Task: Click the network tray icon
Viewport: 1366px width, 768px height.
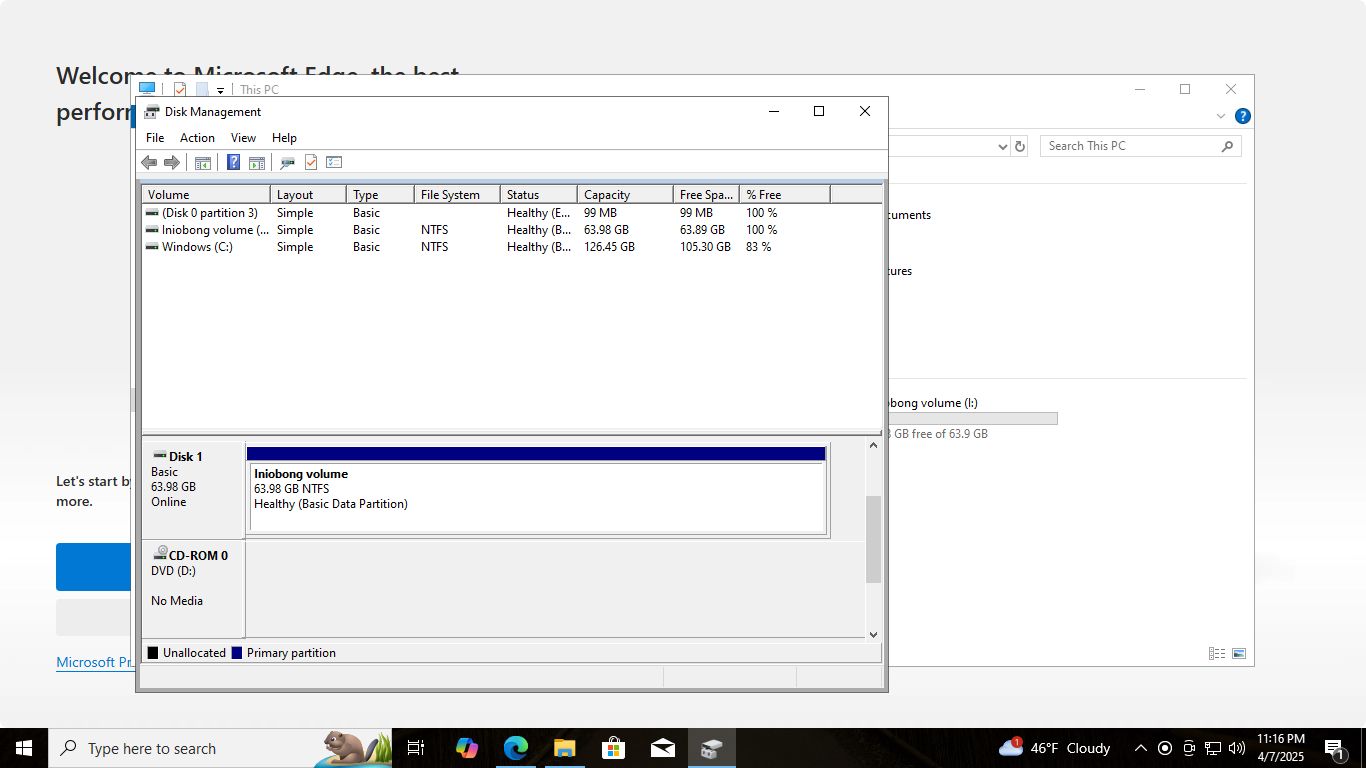Action: pos(1213,748)
